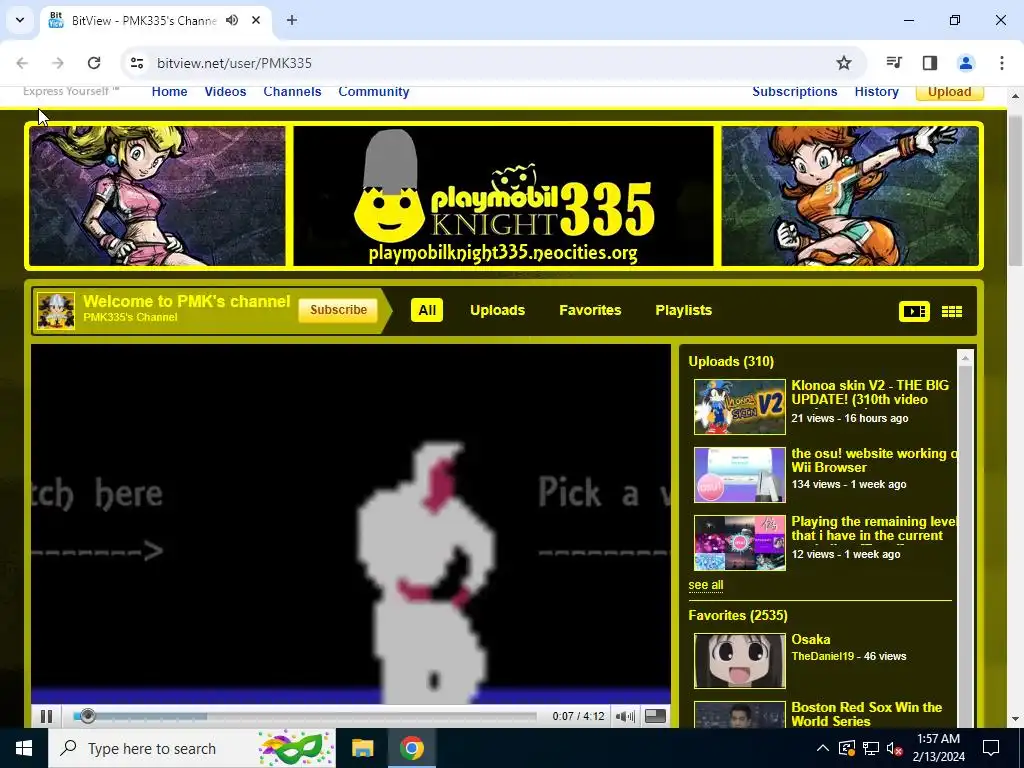The width and height of the screenshot is (1024, 768).
Task: Subscribe to PMK's channel
Action: (x=338, y=310)
